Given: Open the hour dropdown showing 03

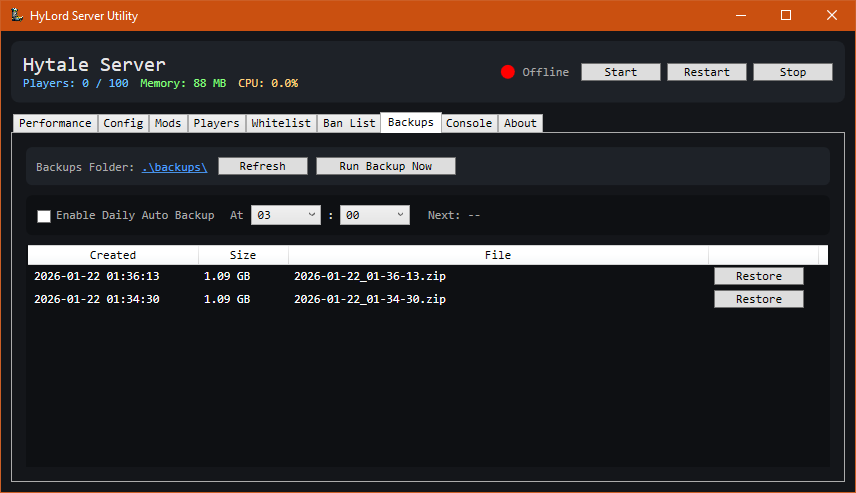Looking at the screenshot, I should 286,215.
